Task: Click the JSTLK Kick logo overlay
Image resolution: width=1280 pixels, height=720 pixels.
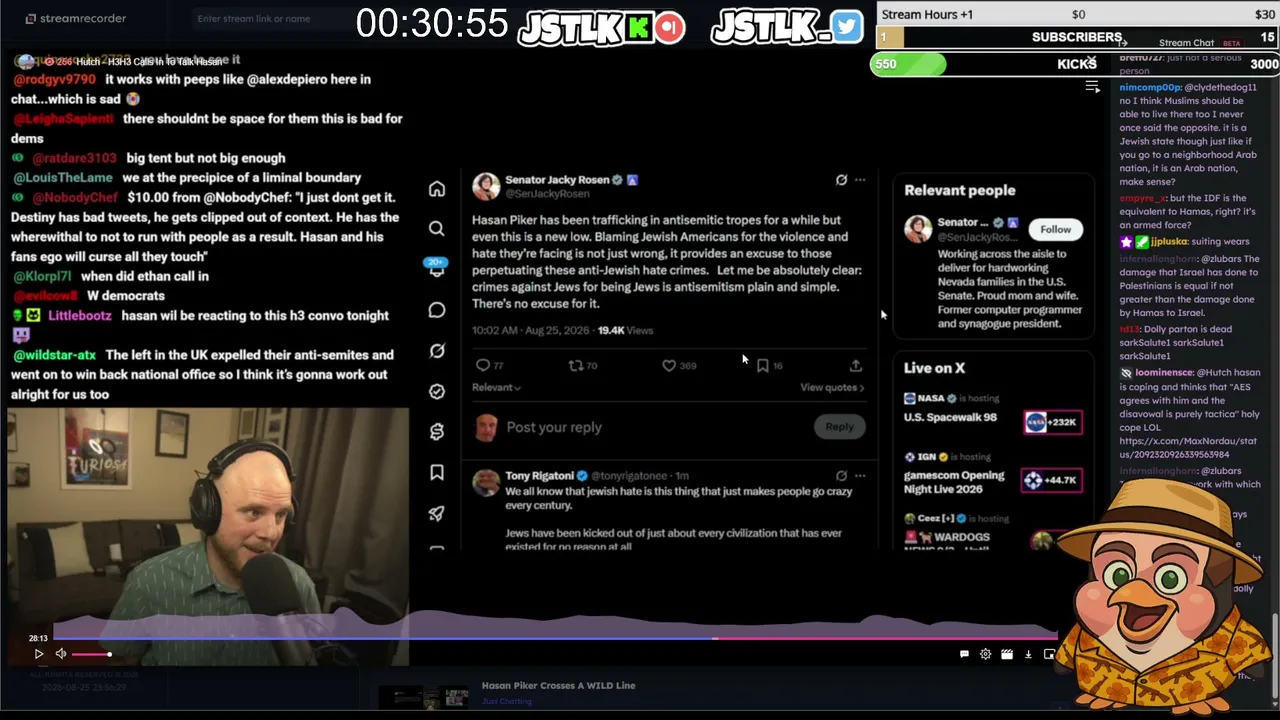Action: pyautogui.click(x=602, y=28)
